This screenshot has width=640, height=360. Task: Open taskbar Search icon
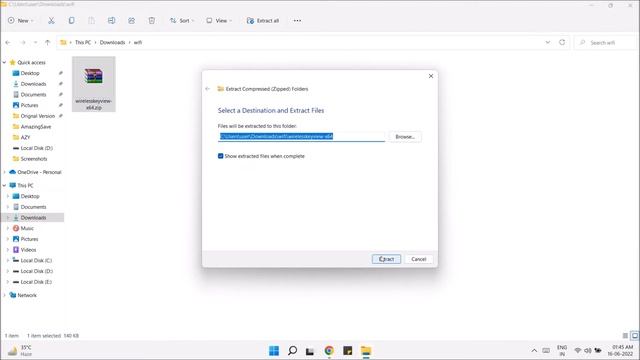pos(292,350)
